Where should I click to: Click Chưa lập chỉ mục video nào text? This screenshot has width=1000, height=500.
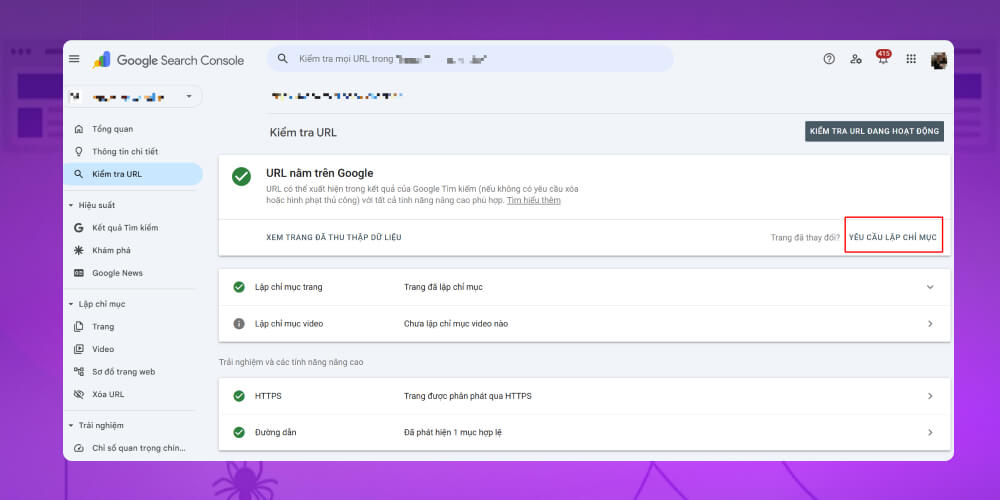click(x=456, y=323)
